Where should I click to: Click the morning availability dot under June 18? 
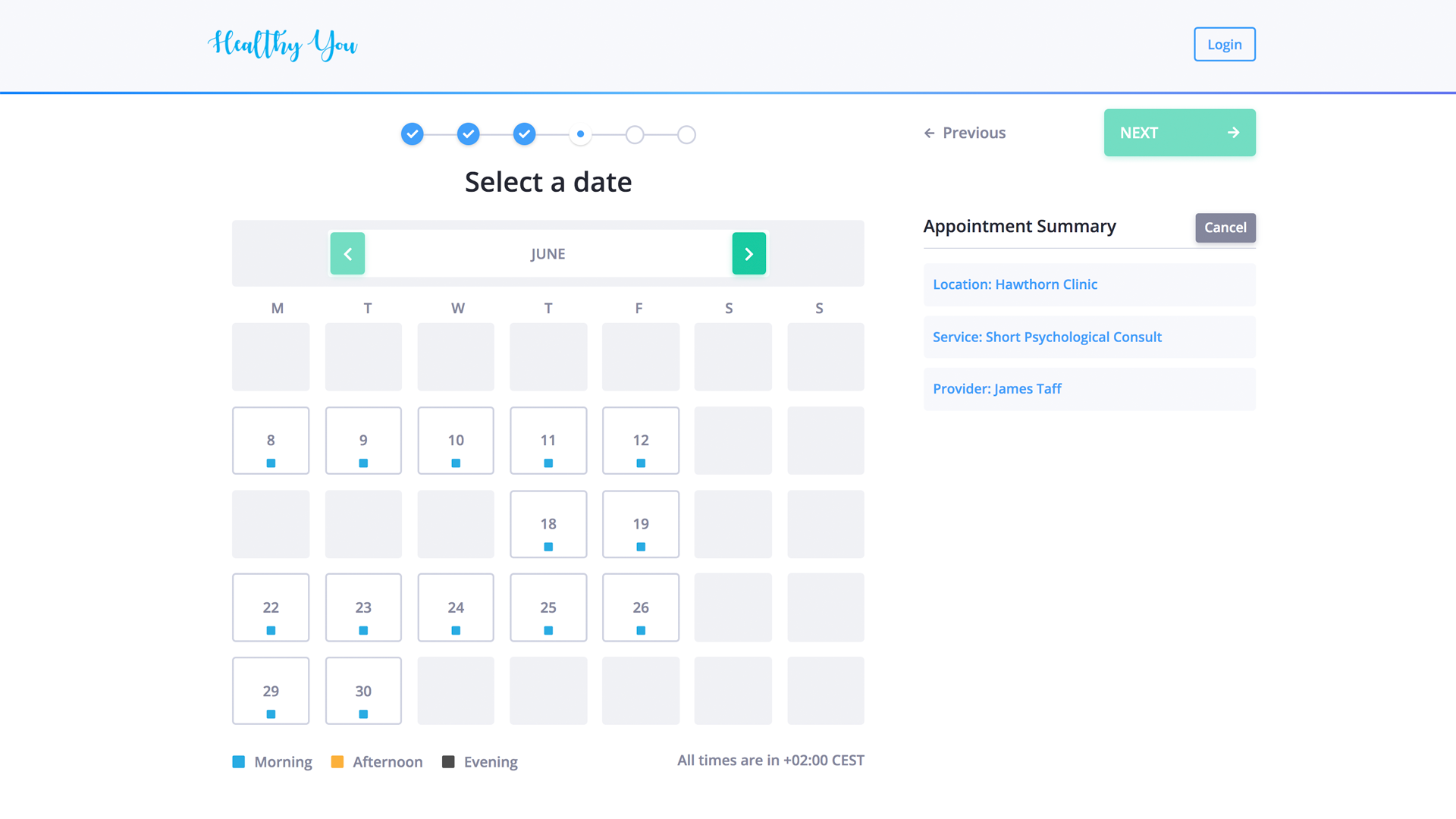point(548,546)
